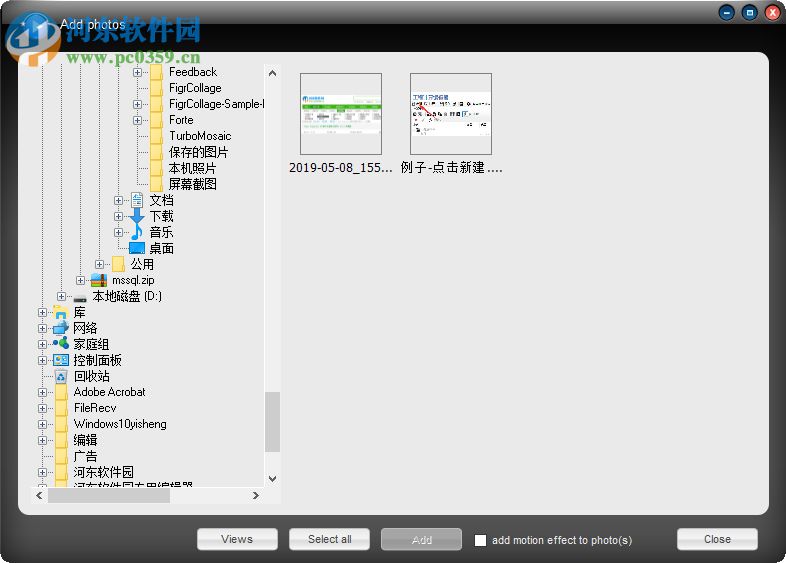The width and height of the screenshot is (786, 563).
Task: Expand the 下载 tree node
Action: point(118,217)
